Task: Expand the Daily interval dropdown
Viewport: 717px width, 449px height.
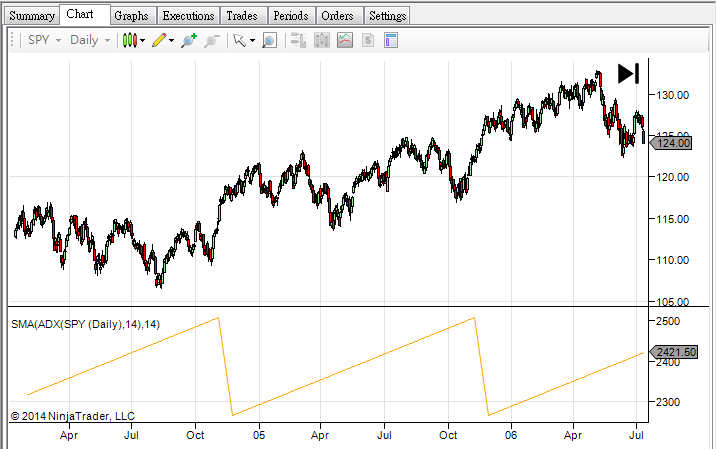Action: coord(90,40)
